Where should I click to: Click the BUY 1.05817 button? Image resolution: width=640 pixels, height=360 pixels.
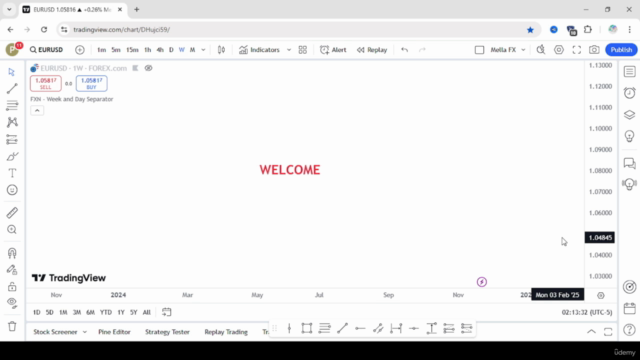pyautogui.click(x=91, y=83)
